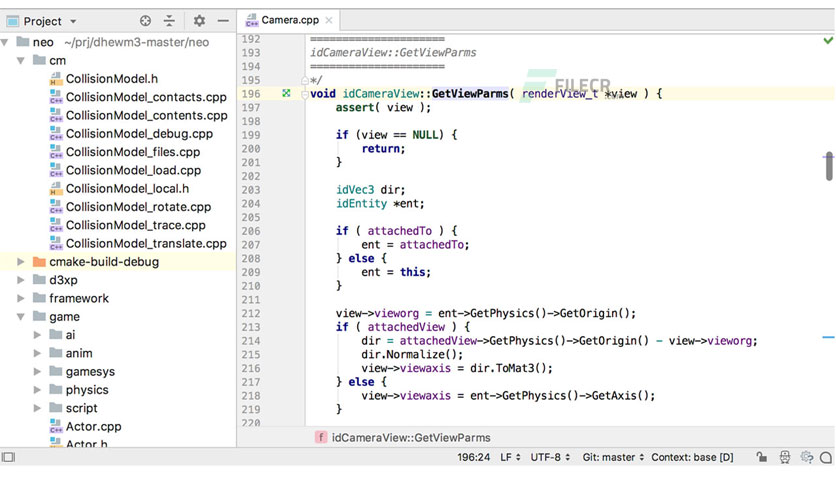Viewport: 836px width, 484px height.
Task: Click the d3xp folder icon
Action: pyautogui.click(x=39, y=280)
